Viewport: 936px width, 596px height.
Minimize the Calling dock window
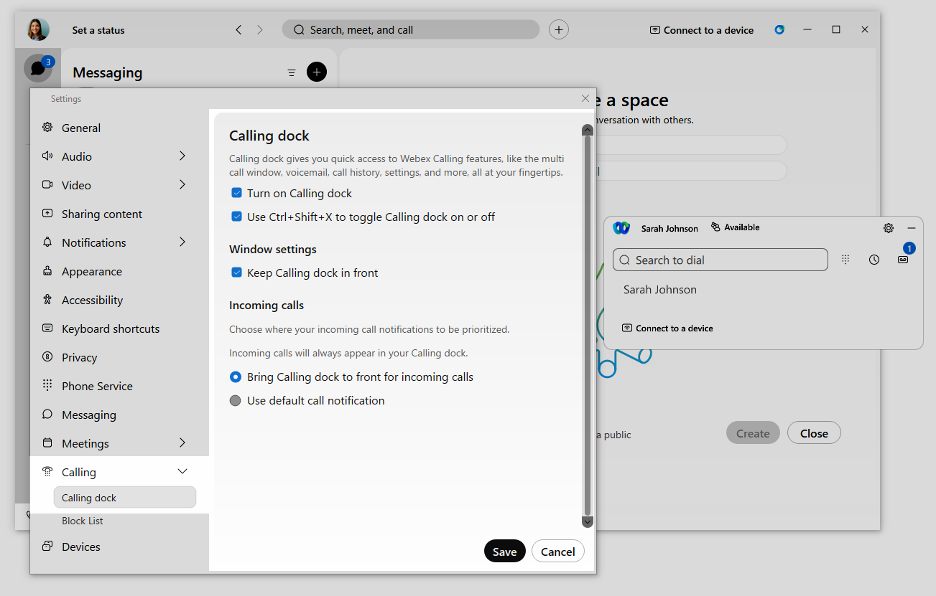[x=911, y=228]
